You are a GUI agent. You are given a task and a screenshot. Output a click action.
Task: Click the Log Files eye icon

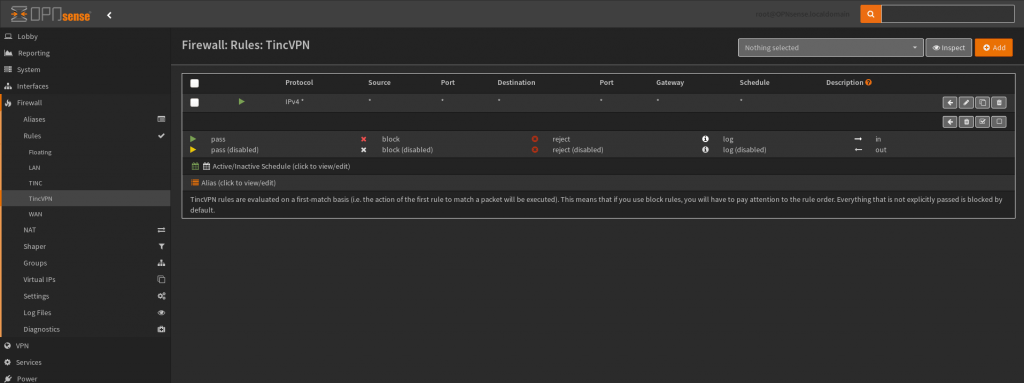[x=161, y=313]
